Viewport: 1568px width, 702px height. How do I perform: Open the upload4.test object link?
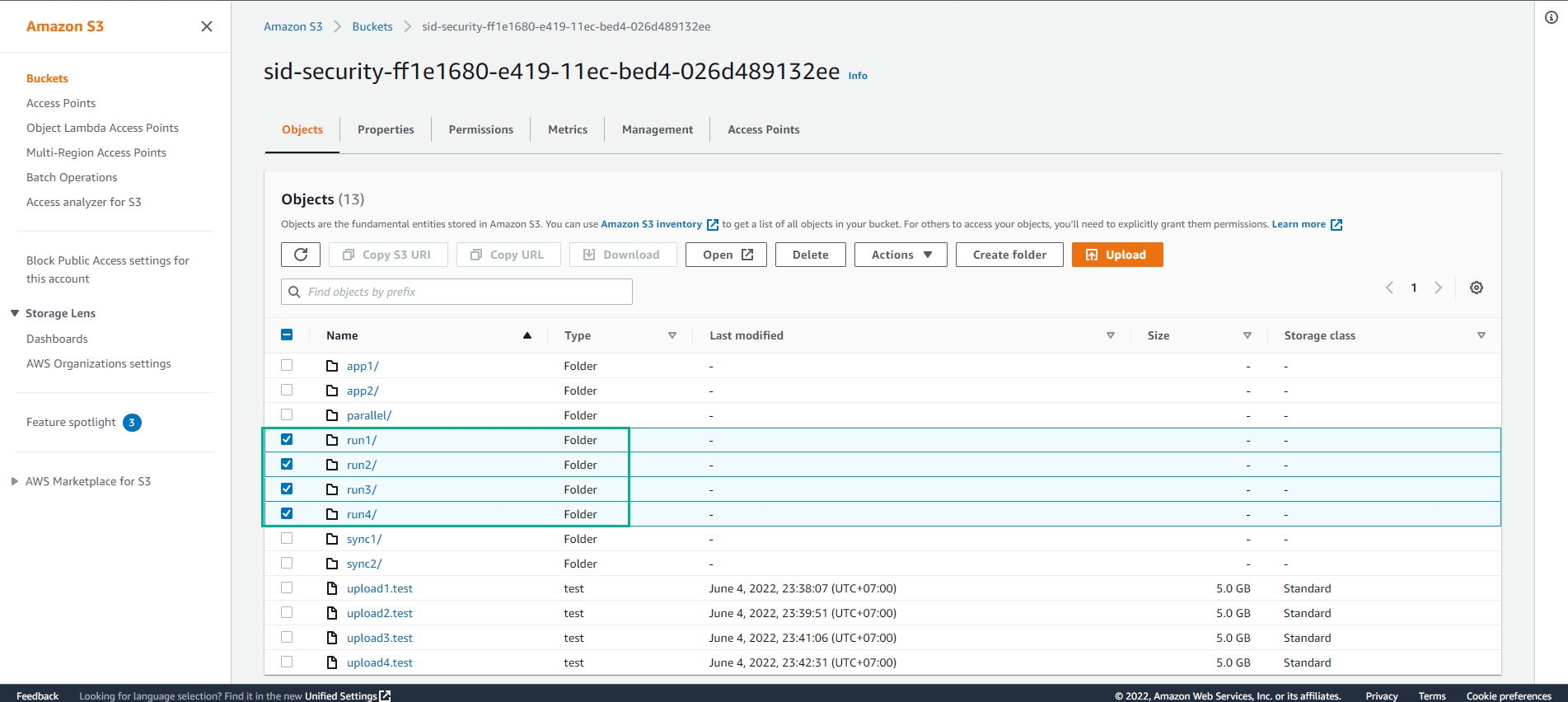pyautogui.click(x=380, y=662)
